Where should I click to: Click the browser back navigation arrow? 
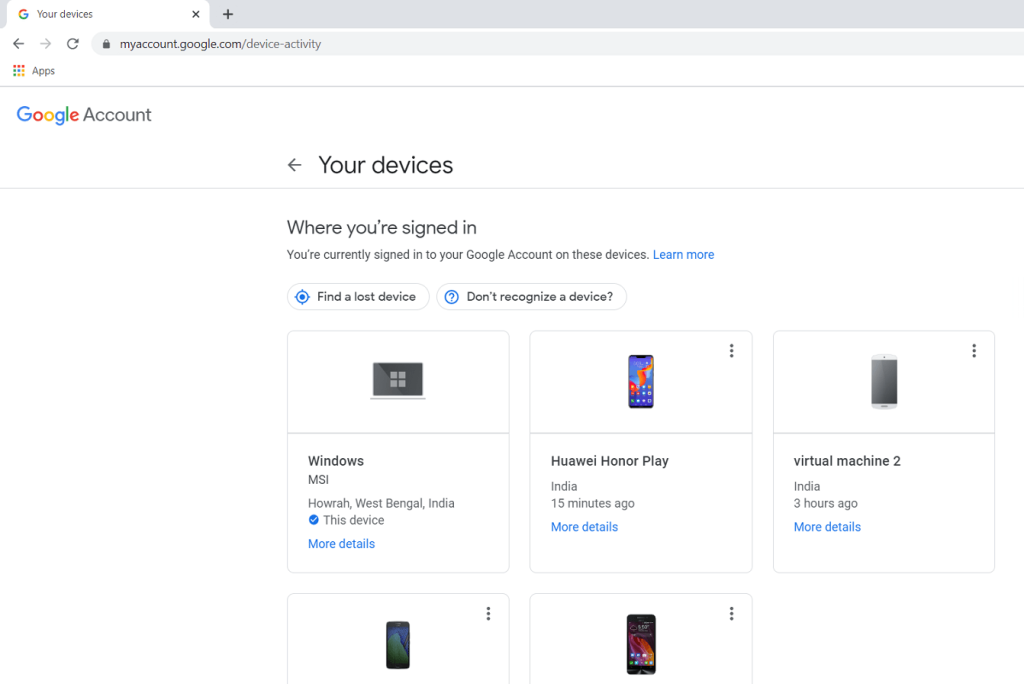click(x=18, y=44)
